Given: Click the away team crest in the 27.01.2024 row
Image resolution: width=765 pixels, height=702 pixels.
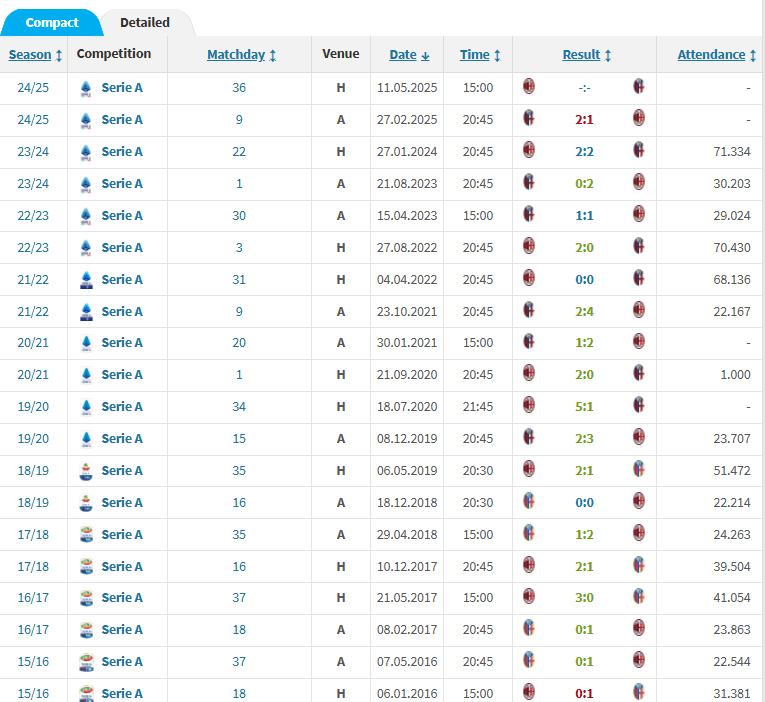Looking at the screenshot, I should 639,150.
